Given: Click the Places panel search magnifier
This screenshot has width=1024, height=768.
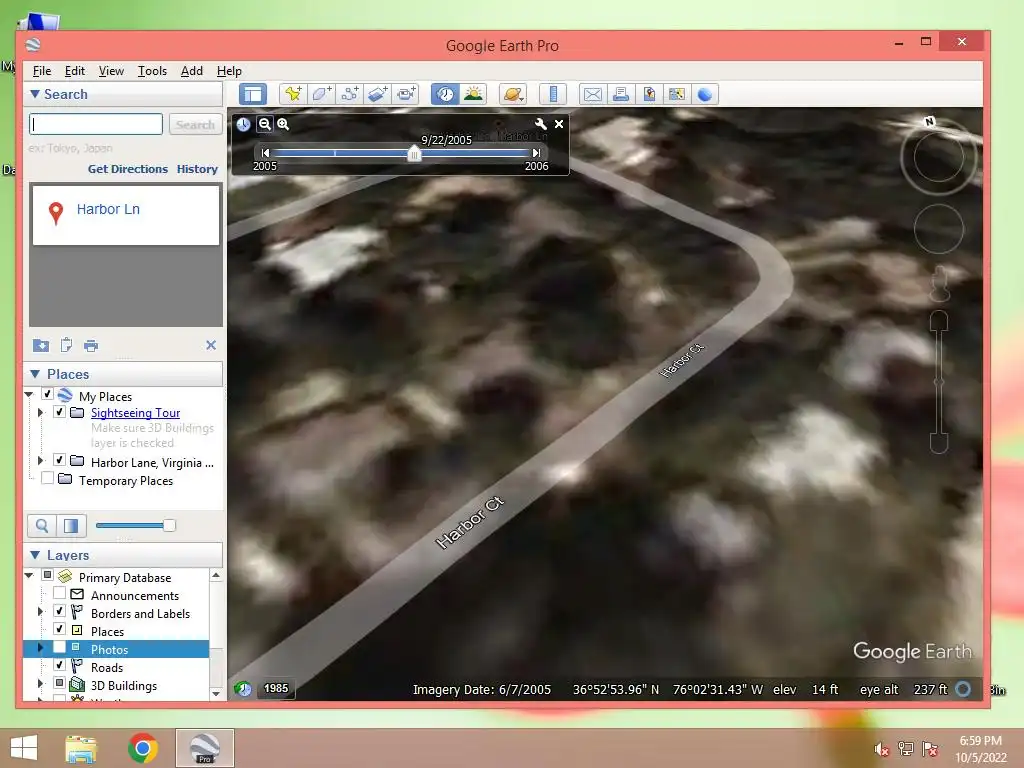Looking at the screenshot, I should click(42, 525).
